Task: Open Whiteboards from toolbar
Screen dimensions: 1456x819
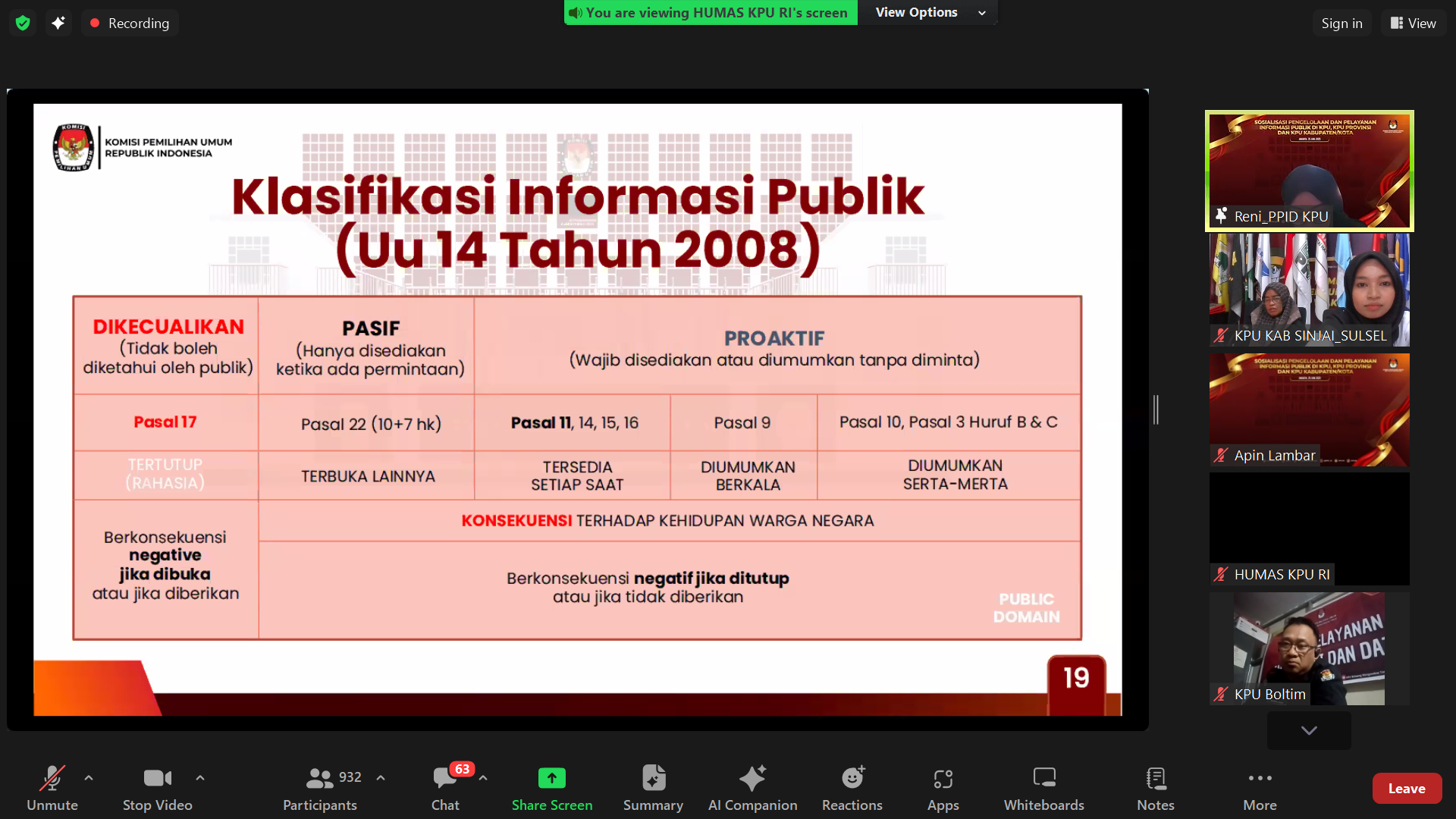Action: [1043, 779]
